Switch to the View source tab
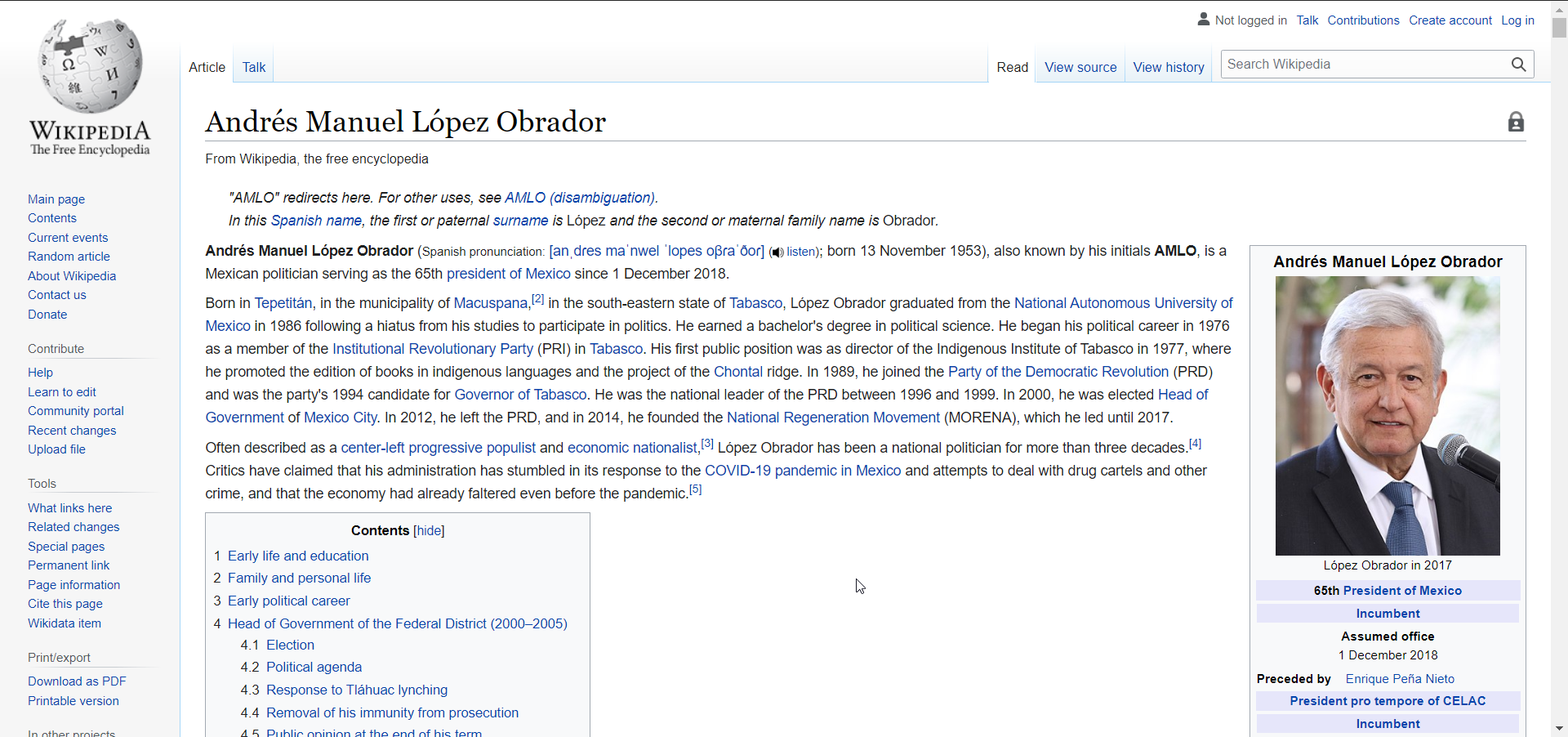Image resolution: width=1568 pixels, height=737 pixels. tap(1080, 67)
